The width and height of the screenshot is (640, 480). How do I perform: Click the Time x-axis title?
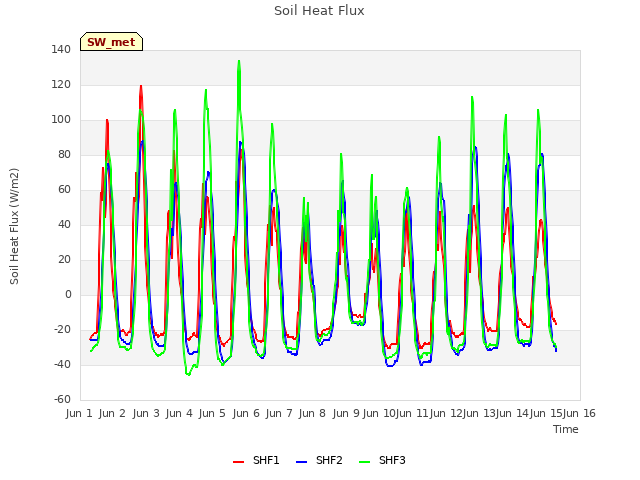click(566, 429)
